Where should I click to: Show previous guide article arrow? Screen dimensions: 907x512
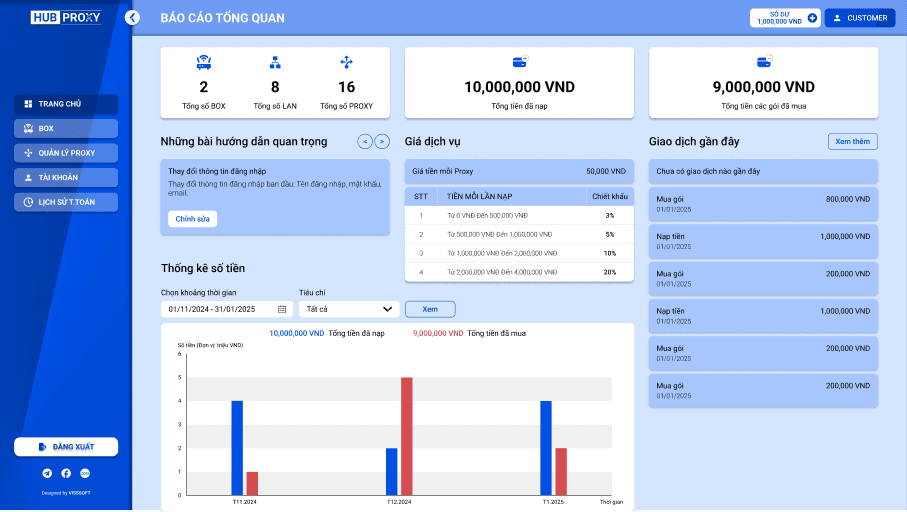[365, 141]
